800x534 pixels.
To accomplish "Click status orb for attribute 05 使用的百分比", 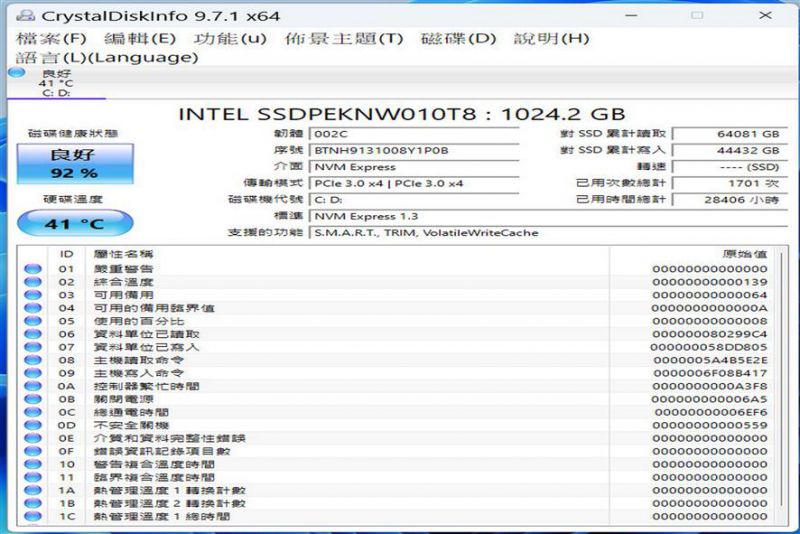I will click(x=32, y=321).
